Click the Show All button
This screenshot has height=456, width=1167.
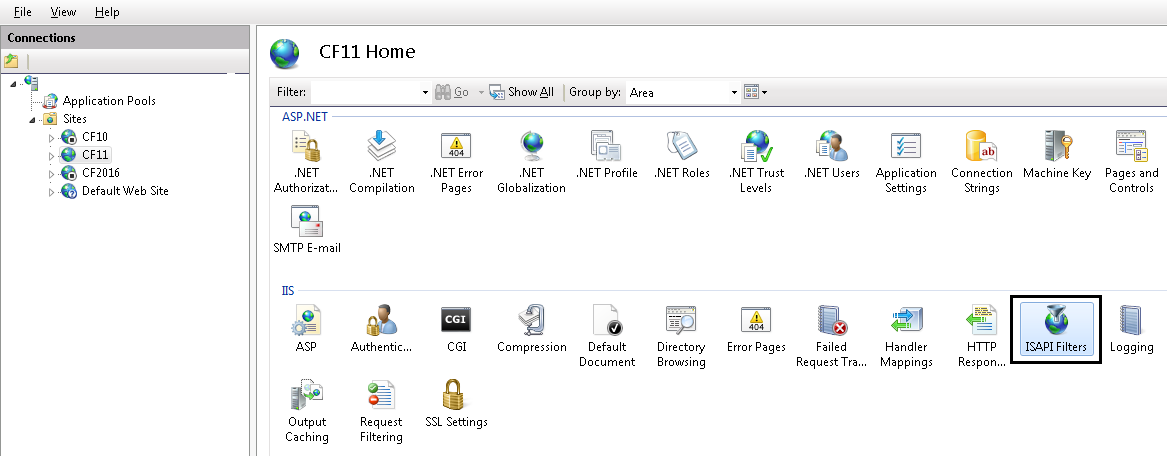(521, 92)
